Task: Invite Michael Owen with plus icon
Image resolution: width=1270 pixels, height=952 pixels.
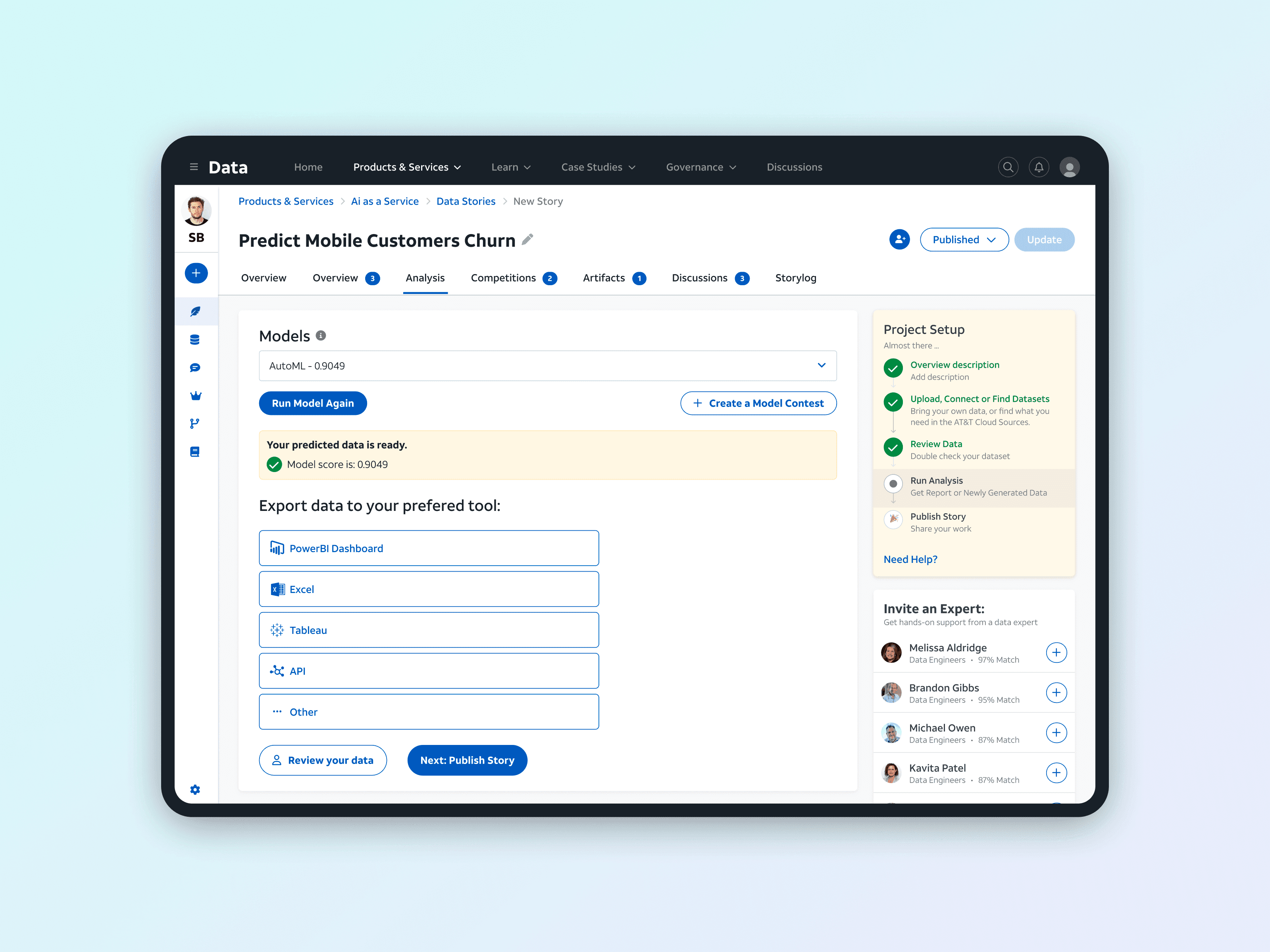Action: tap(1056, 733)
